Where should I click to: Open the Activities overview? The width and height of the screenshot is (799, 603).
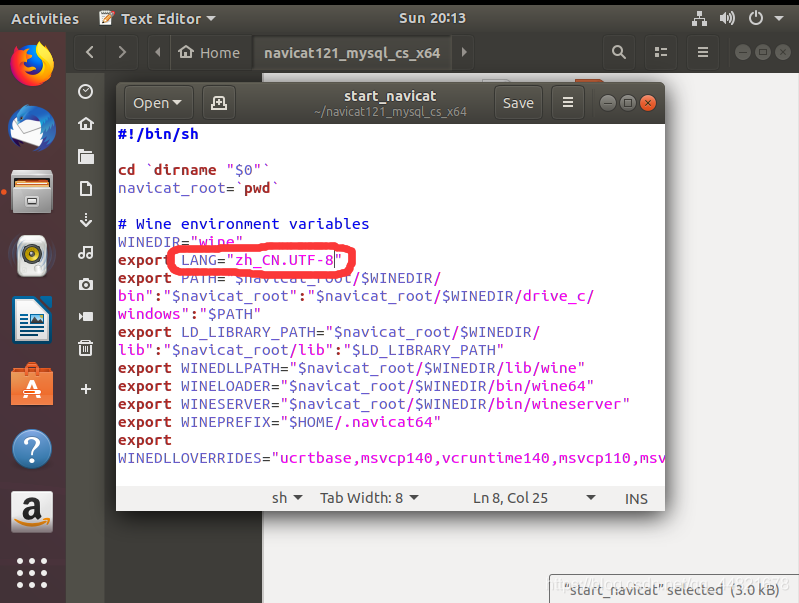pos(45,19)
